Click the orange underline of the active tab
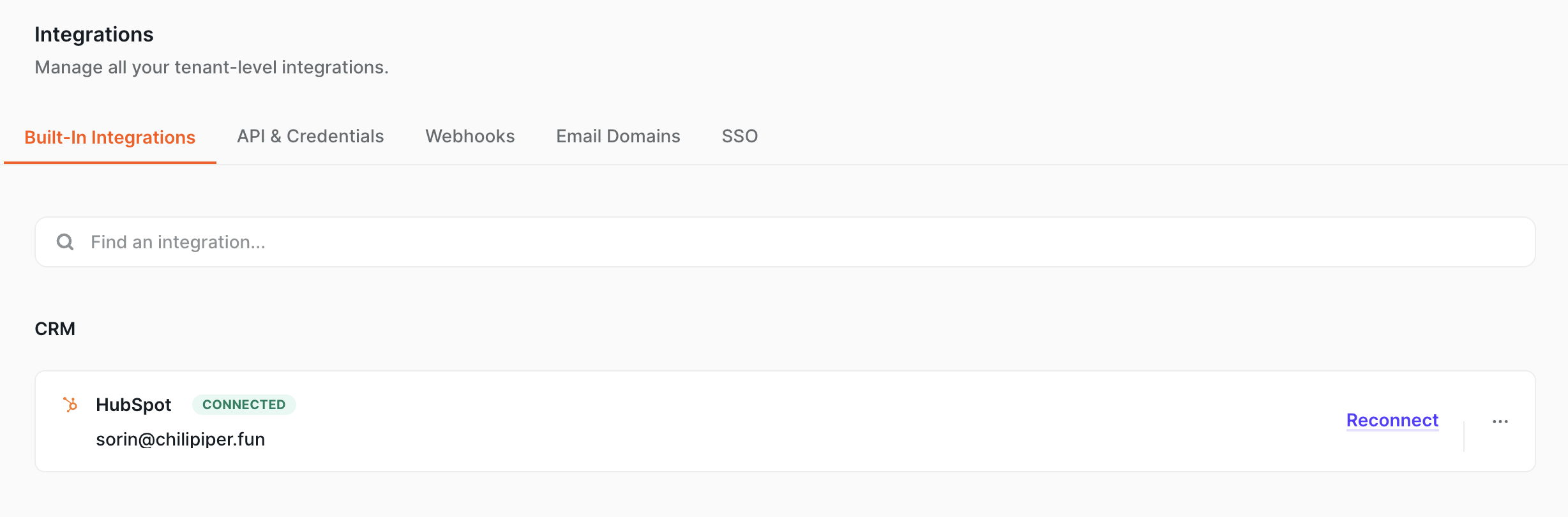The height and width of the screenshot is (517, 1568). coord(110,163)
